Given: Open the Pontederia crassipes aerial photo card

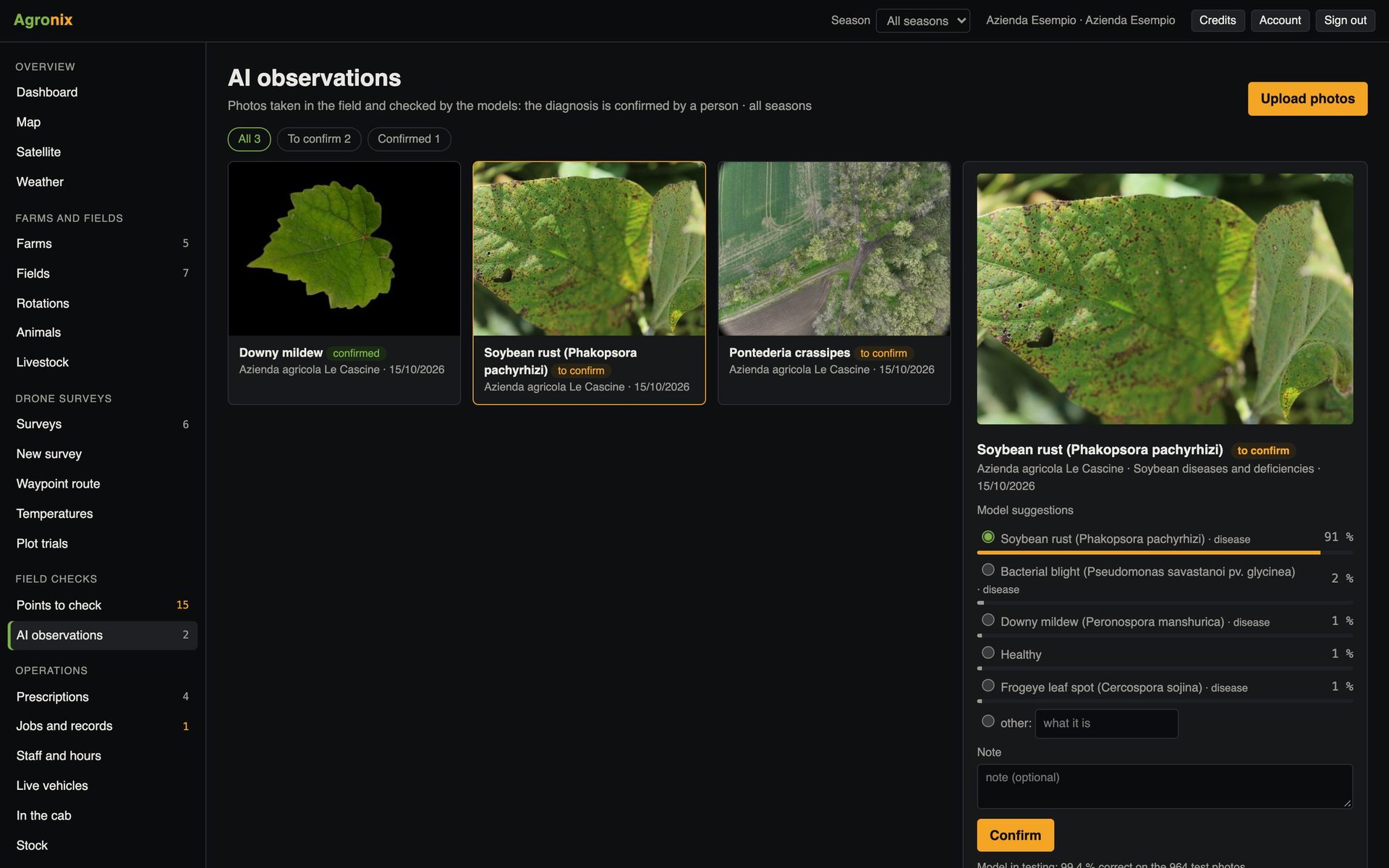Looking at the screenshot, I should 834,283.
